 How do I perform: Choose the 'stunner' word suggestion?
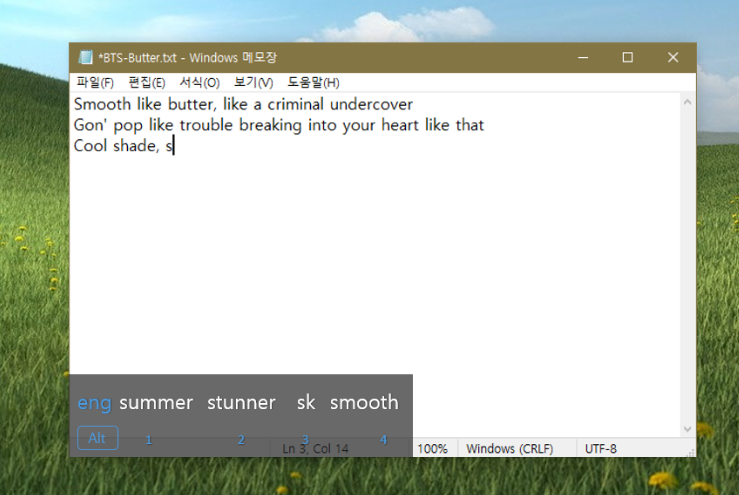tap(241, 403)
